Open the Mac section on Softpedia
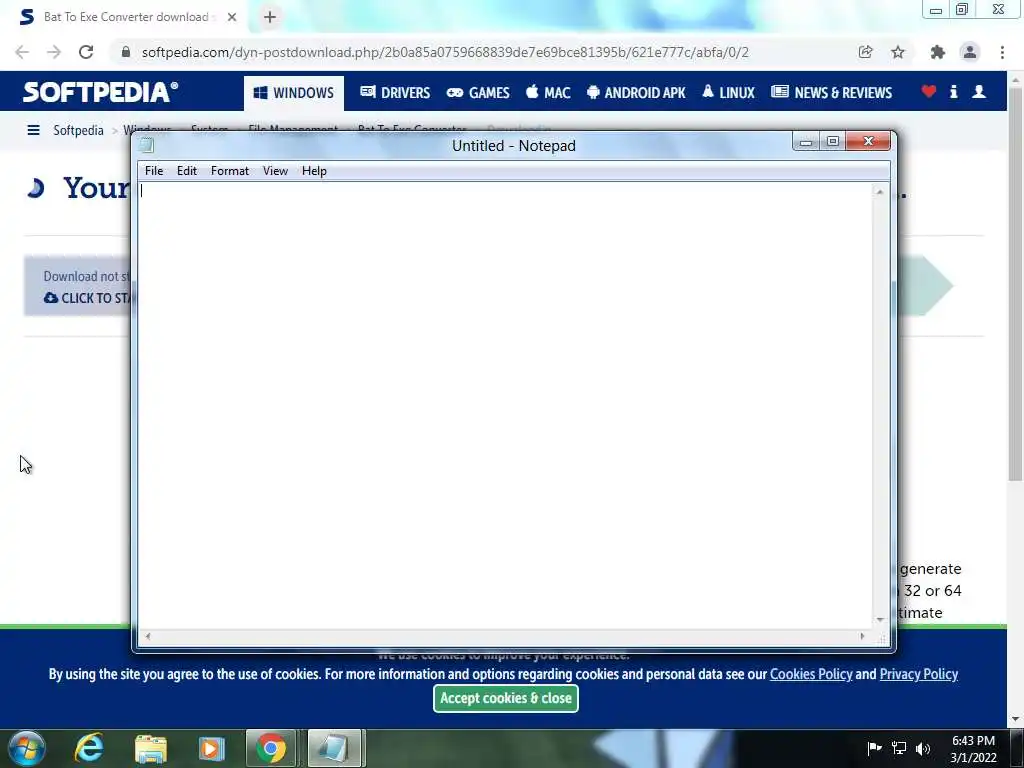This screenshot has width=1024, height=768. pos(548,93)
